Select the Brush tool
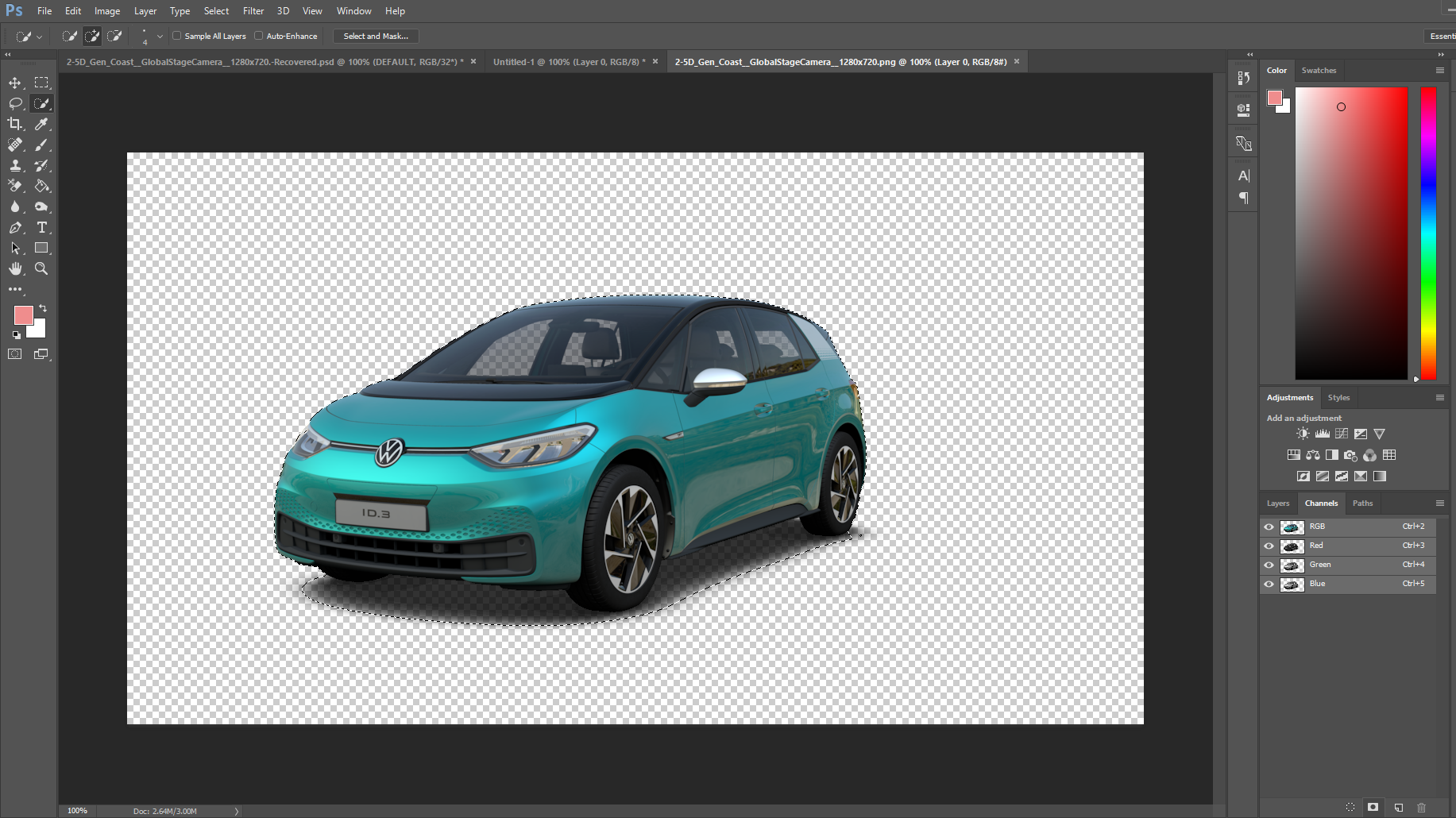The width and height of the screenshot is (1456, 818). pos(41,145)
